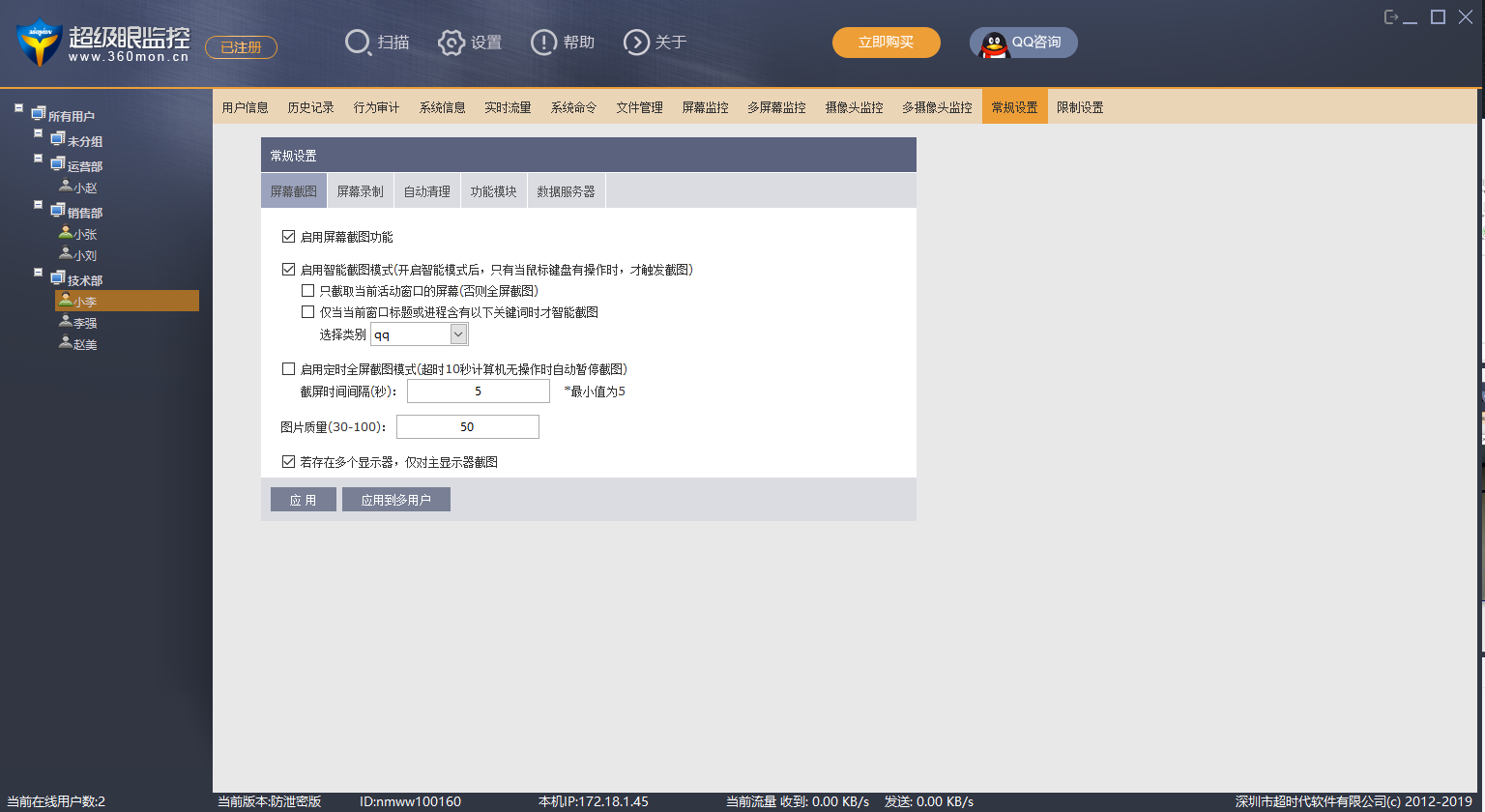Screen dimensions: 1485x812
Task: Click the 超级眼监控 shield logo
Action: pos(39,43)
